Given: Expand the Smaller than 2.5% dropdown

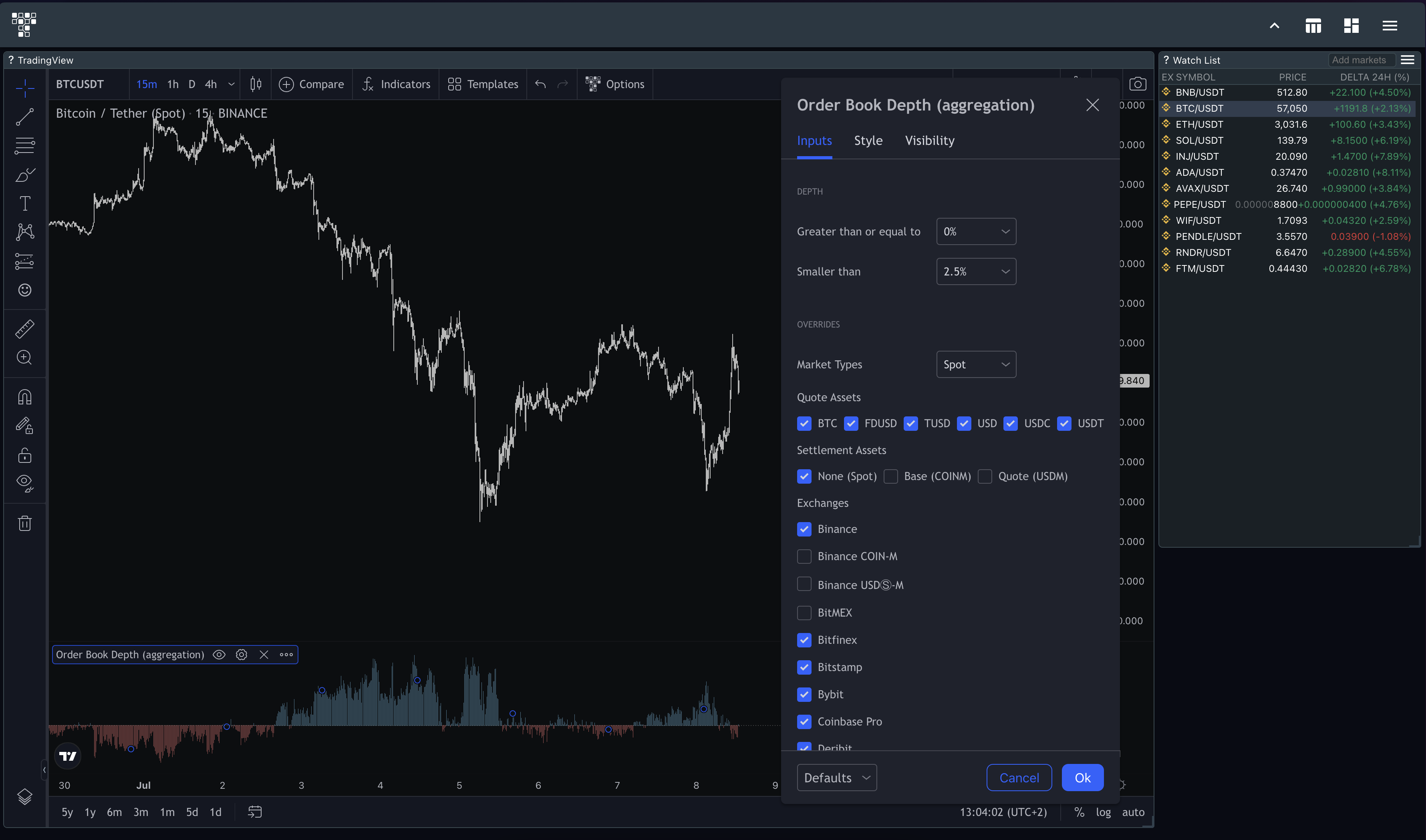Looking at the screenshot, I should (x=976, y=272).
